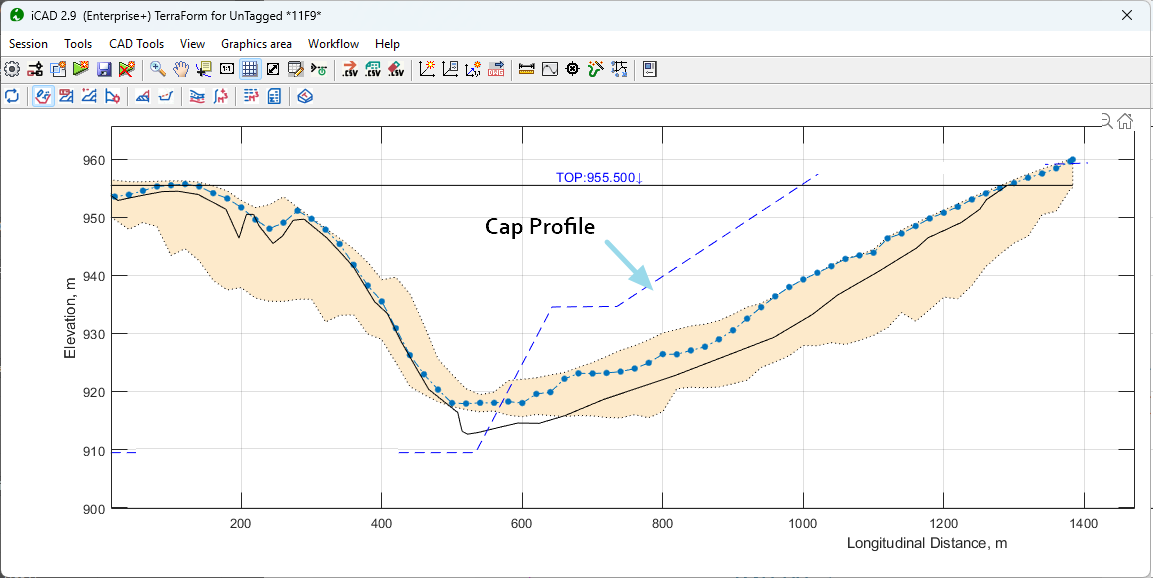Screen dimensions: 1153x578
Task: Click the home reset-view button on plot
Action: [1125, 121]
